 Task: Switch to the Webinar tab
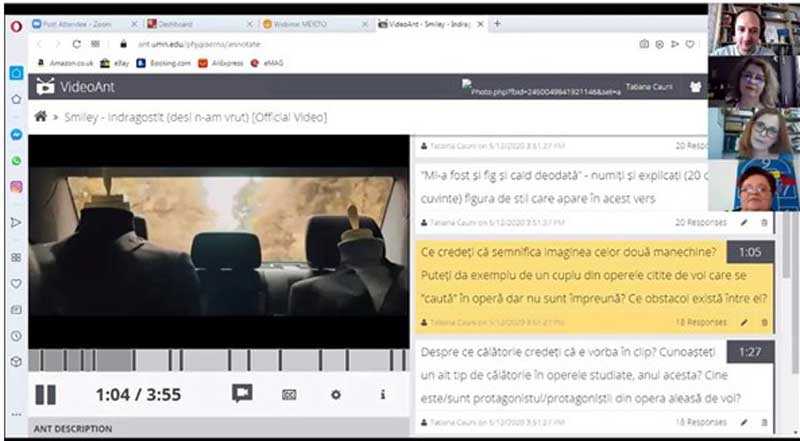pyautogui.click(x=315, y=24)
